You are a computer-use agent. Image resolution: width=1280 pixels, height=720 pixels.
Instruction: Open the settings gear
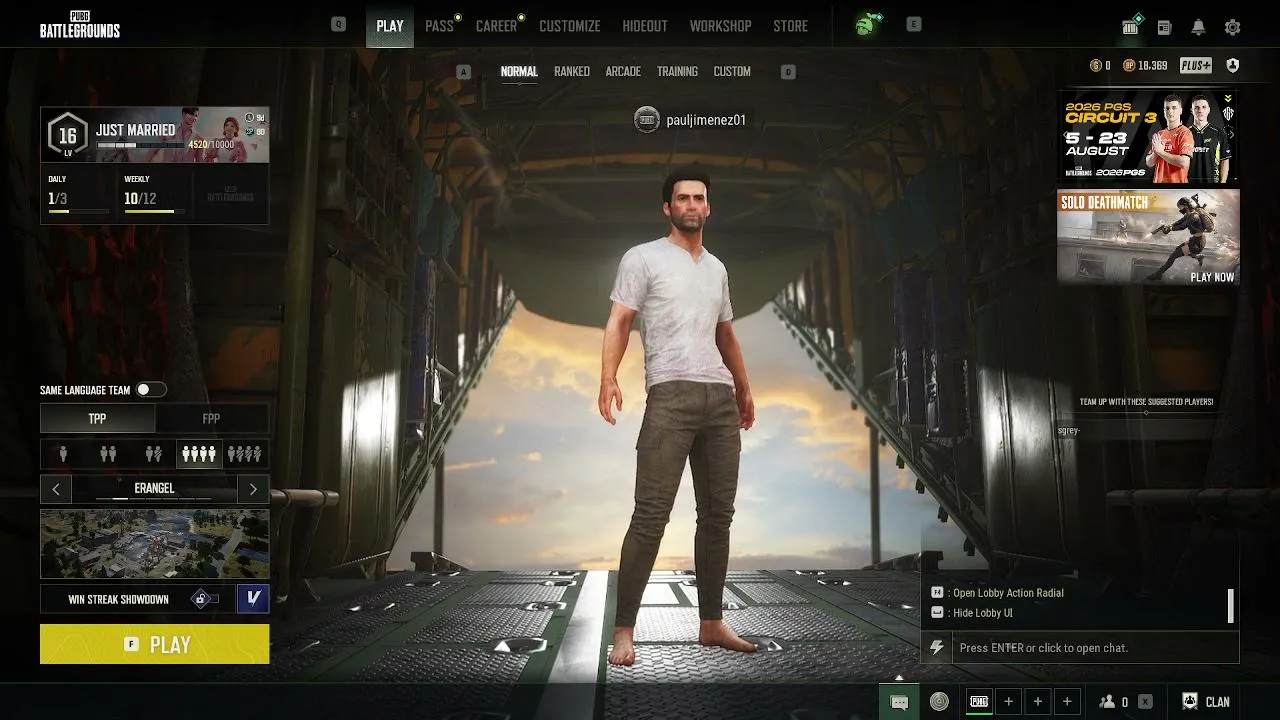click(x=1232, y=28)
